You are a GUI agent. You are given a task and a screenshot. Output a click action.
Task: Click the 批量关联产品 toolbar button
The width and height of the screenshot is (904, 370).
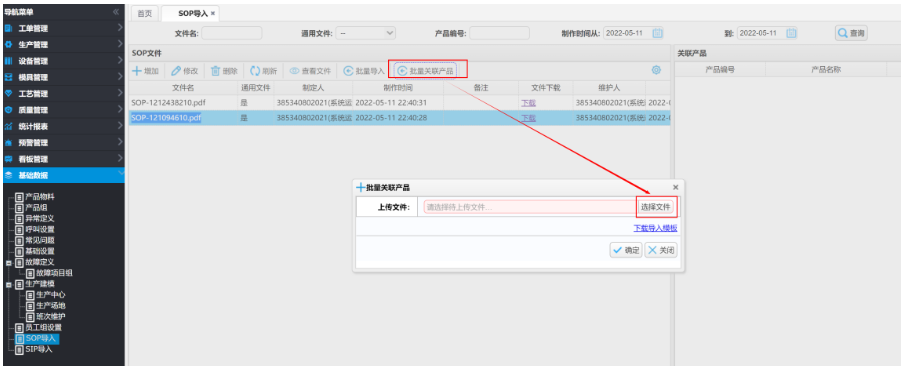[x=425, y=71]
